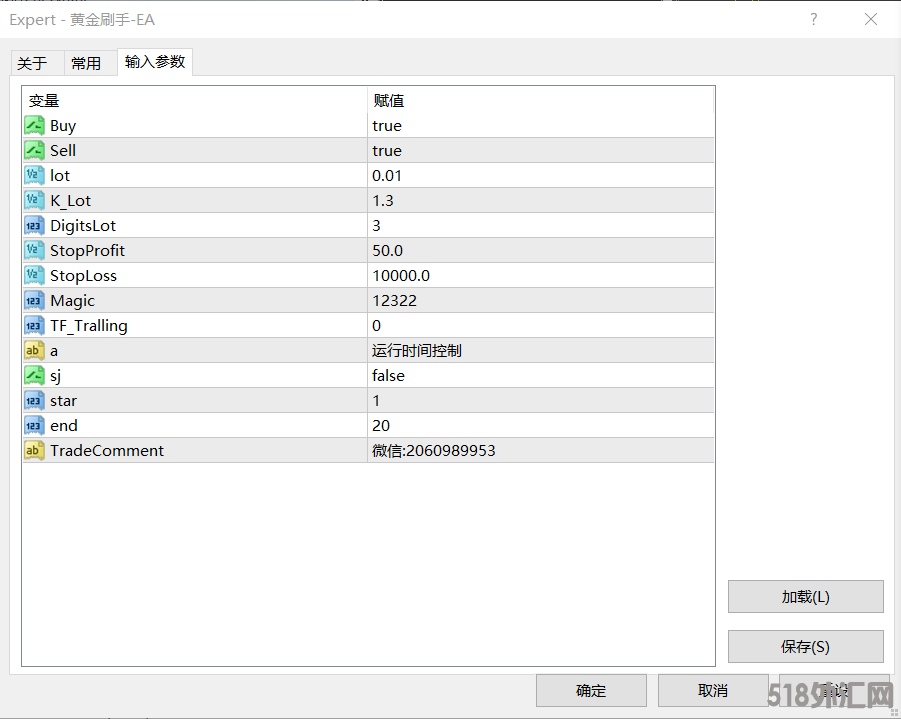Click the boolean icon beside Buy

(x=34, y=125)
